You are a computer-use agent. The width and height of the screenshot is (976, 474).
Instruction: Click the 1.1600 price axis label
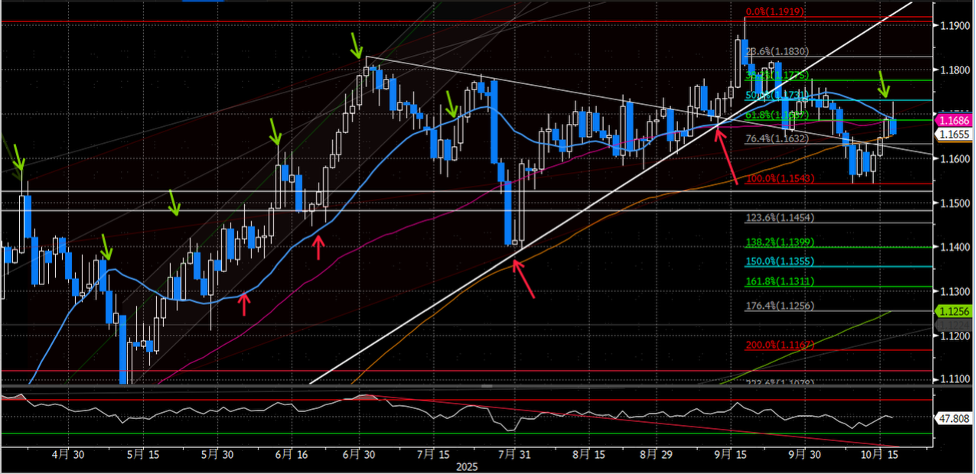(954, 159)
